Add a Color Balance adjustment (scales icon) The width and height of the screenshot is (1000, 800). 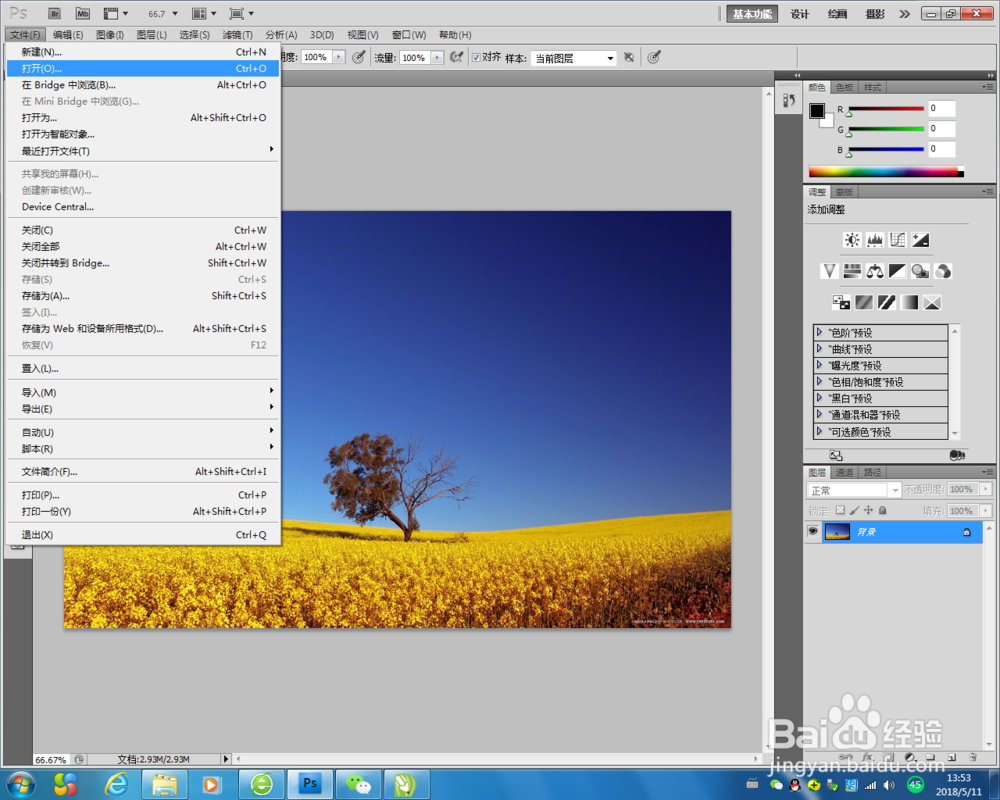875,271
